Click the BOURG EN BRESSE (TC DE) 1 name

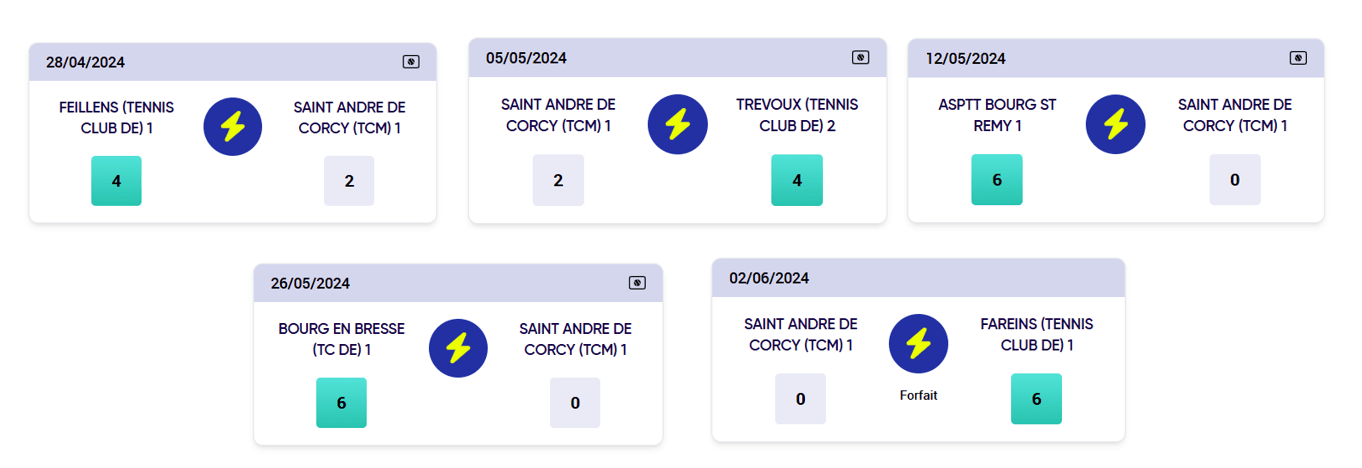[x=341, y=339]
